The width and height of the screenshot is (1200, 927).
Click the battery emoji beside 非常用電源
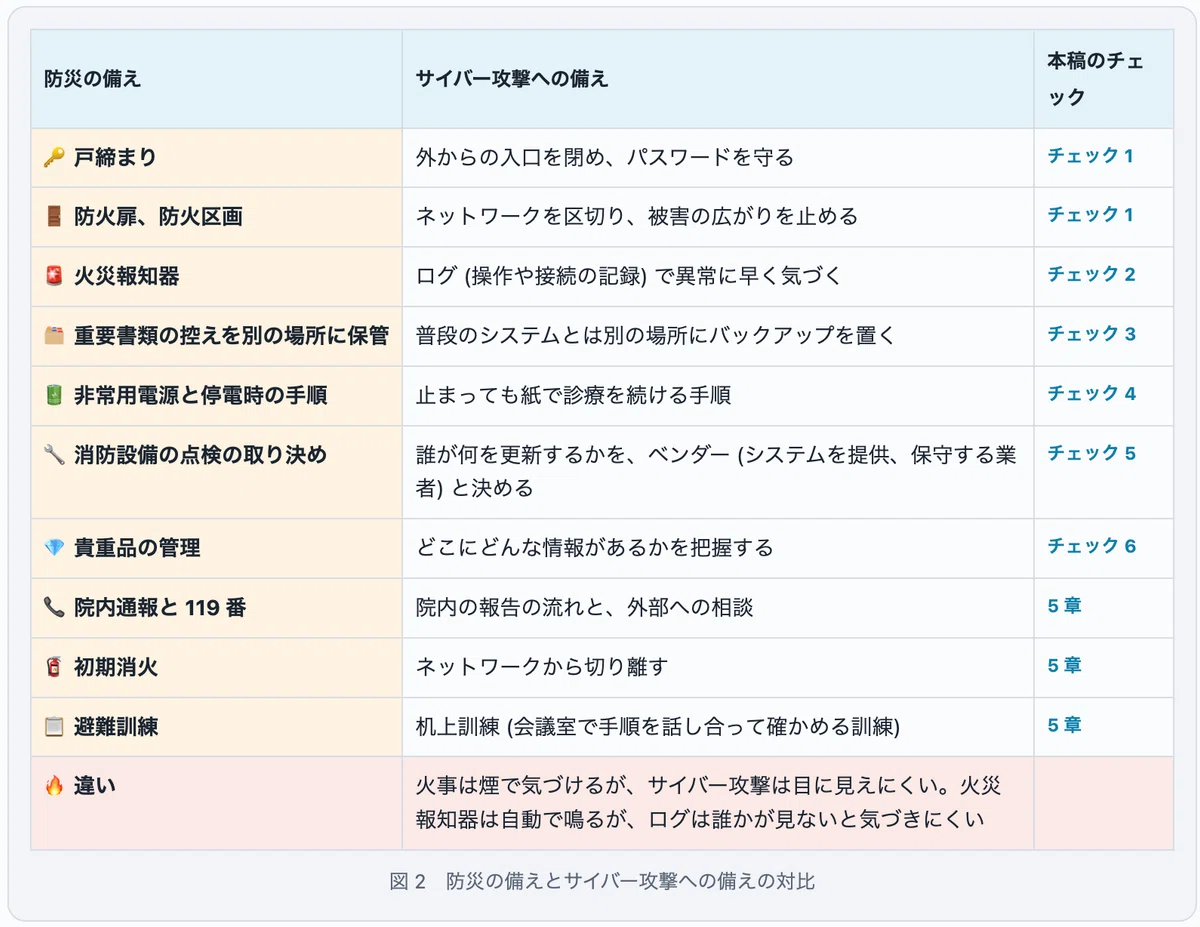tap(54, 395)
